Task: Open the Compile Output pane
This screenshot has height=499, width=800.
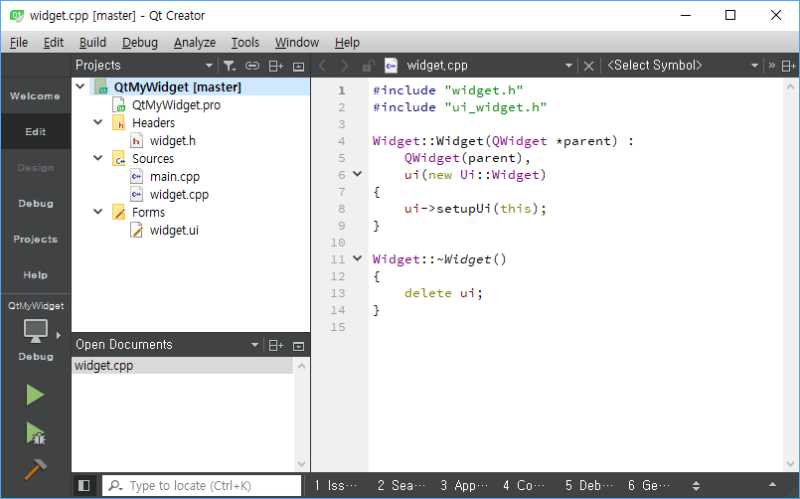Action: (x=524, y=485)
